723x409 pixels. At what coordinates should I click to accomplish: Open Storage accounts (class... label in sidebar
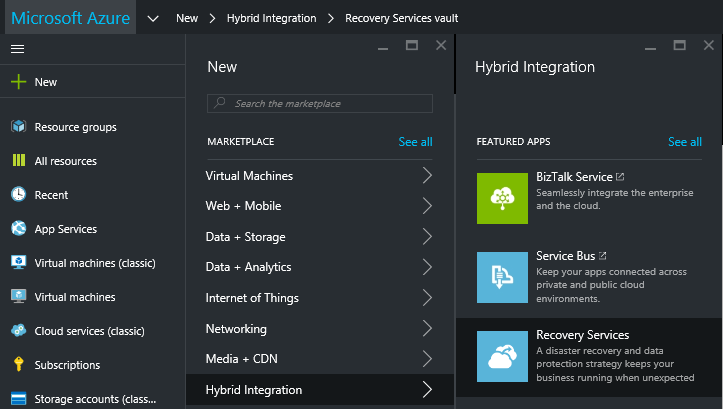tap(95, 399)
